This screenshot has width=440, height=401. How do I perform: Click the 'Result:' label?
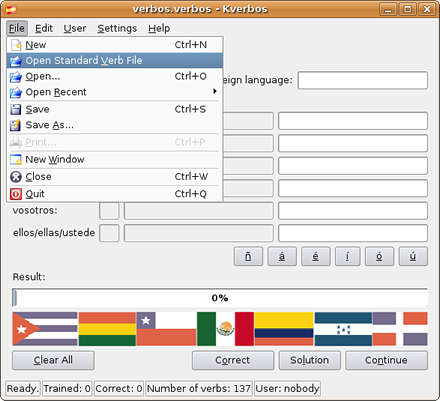[x=29, y=277]
